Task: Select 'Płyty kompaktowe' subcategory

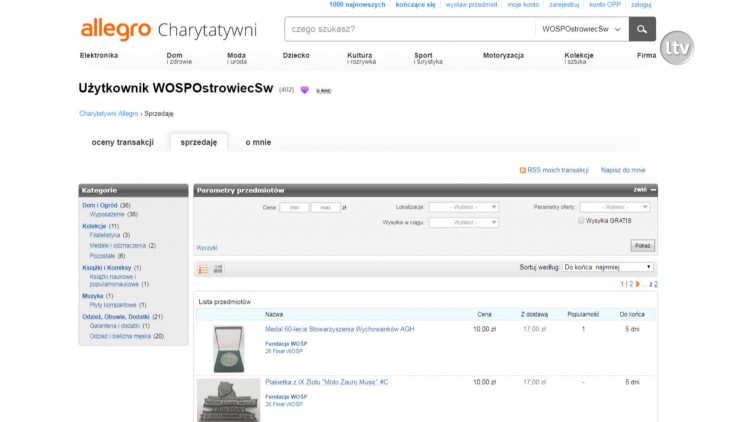Action: click(x=113, y=305)
